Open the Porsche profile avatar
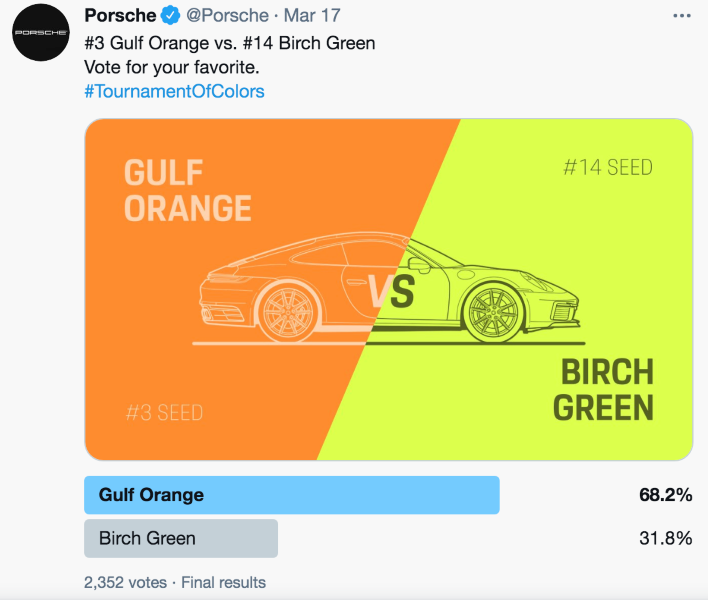 tap(41, 32)
